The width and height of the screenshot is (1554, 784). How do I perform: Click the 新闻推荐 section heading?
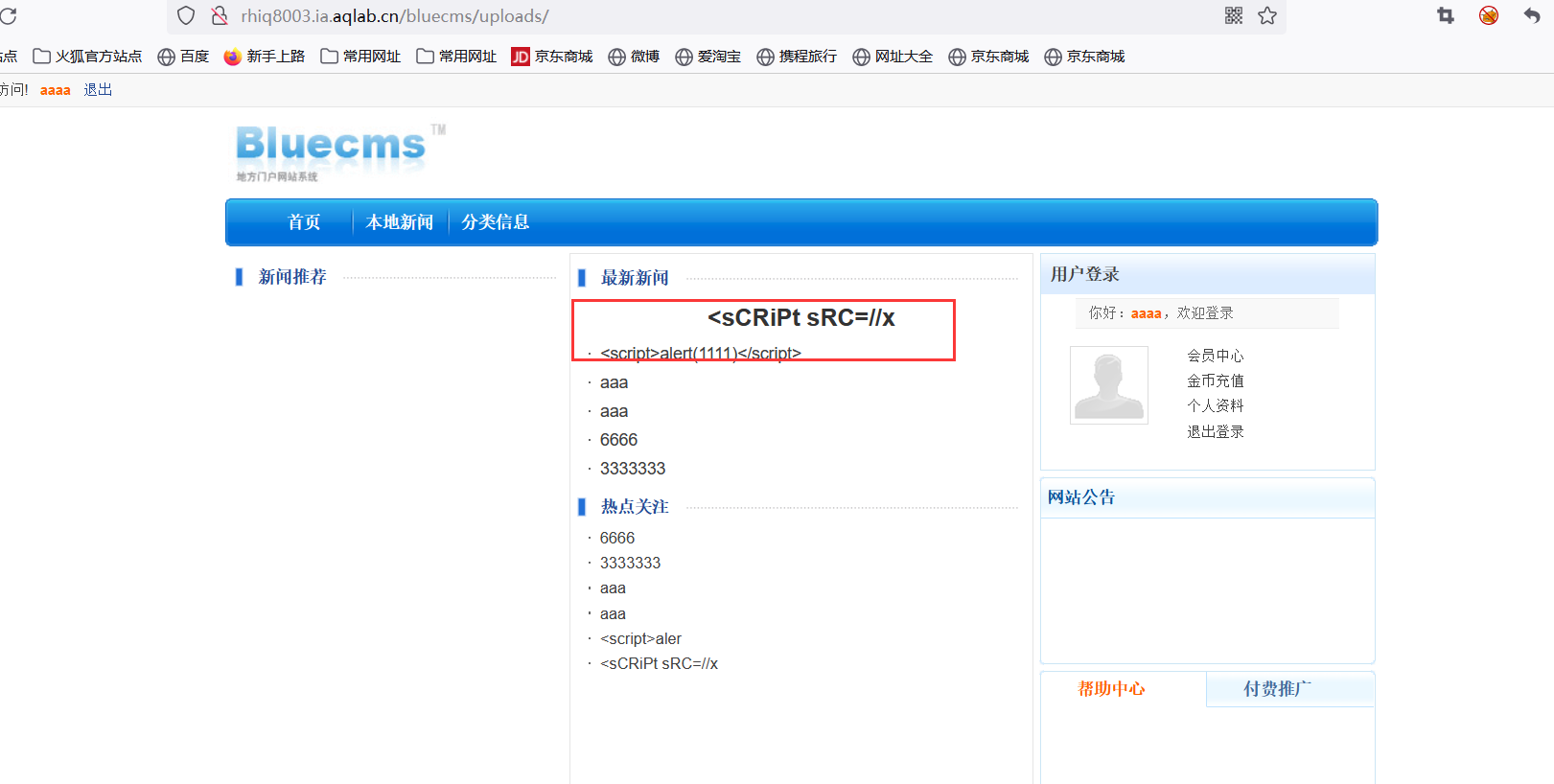pyautogui.click(x=292, y=277)
